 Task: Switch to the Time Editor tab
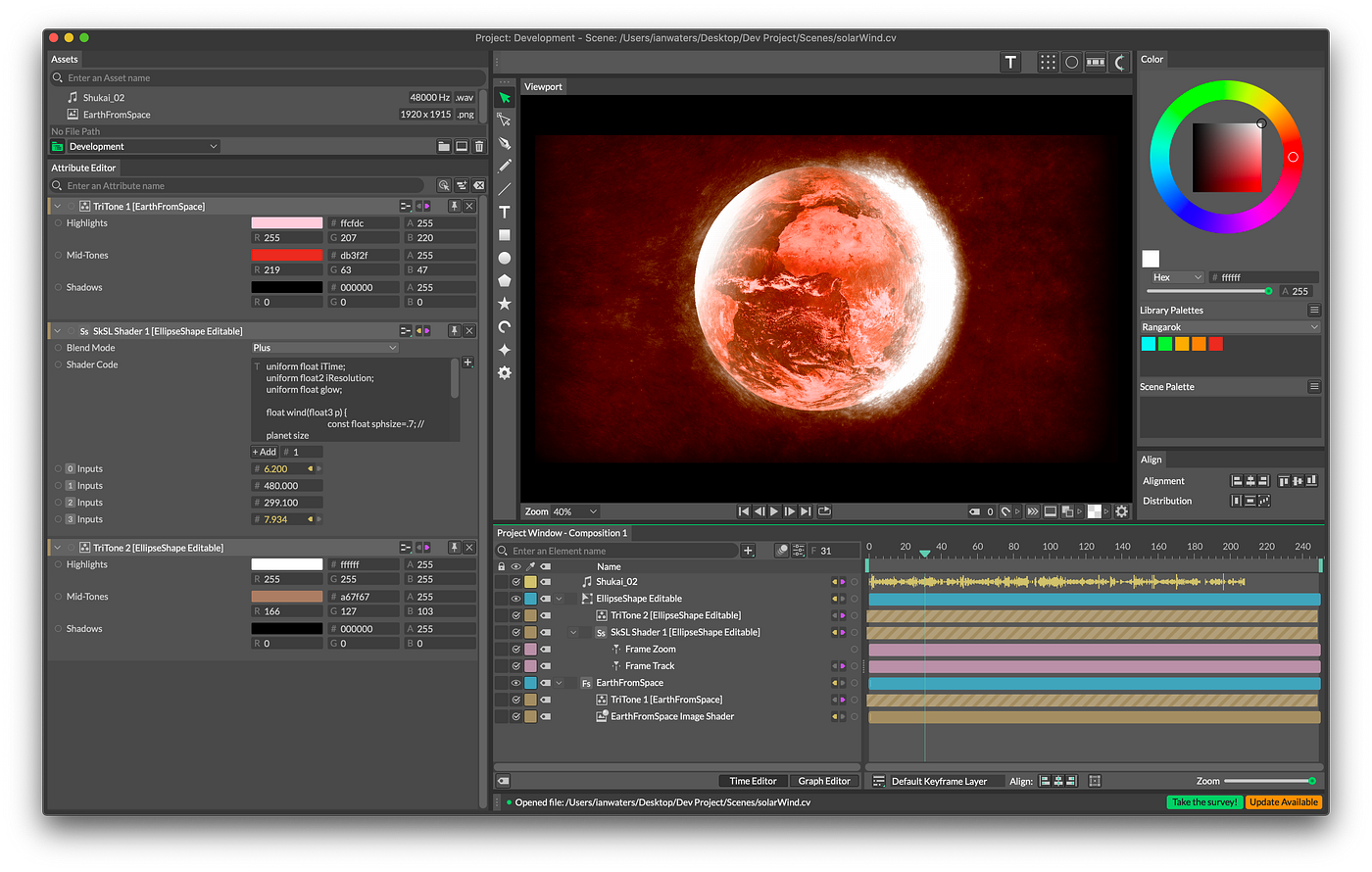pos(752,781)
